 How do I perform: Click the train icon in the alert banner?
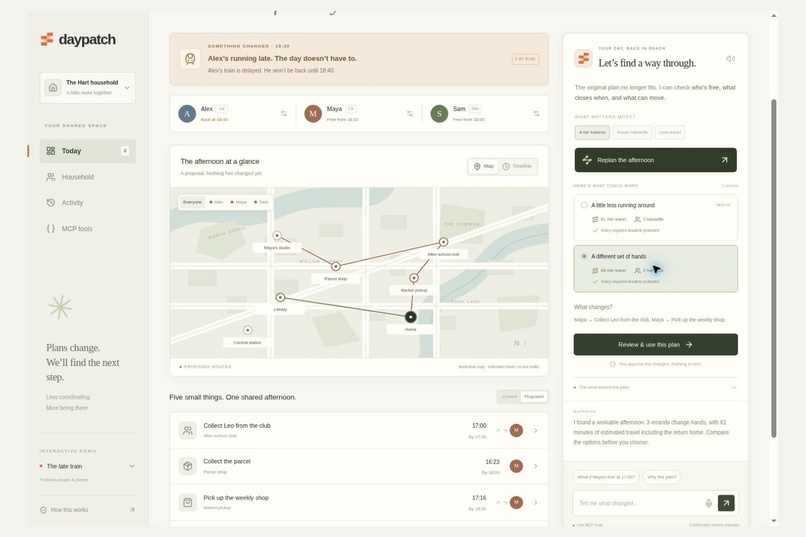[x=190, y=59]
